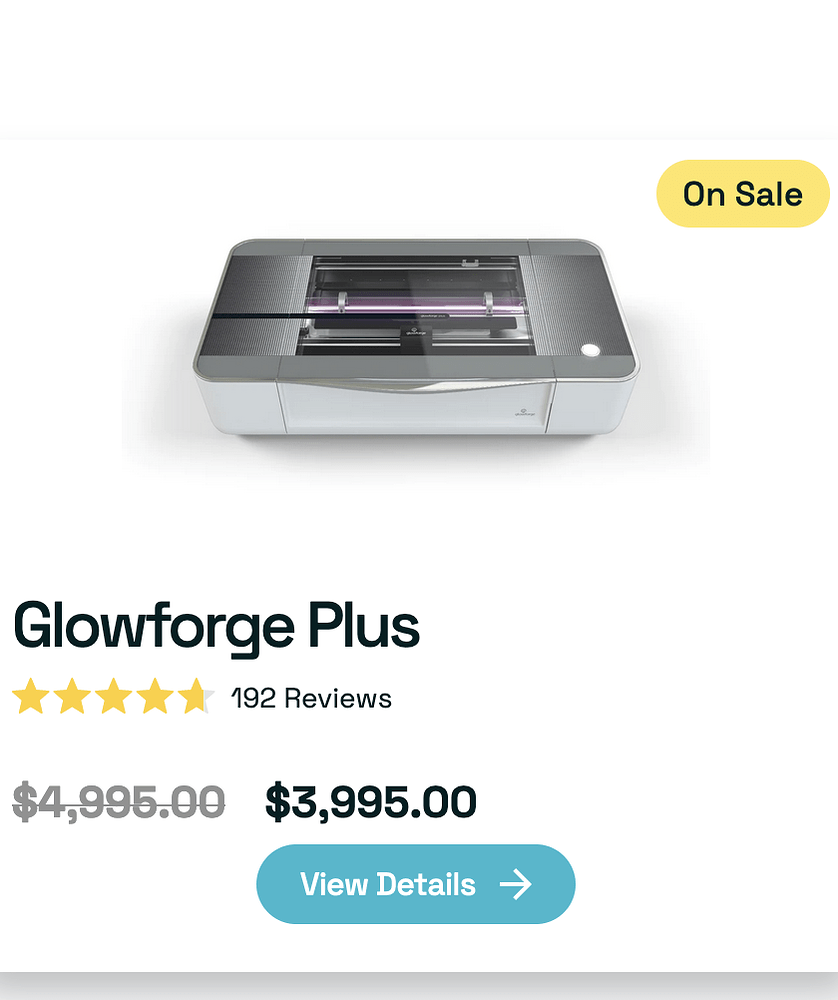Click the On Sale badge
Viewport: 838px width, 1000px height.
[741, 194]
